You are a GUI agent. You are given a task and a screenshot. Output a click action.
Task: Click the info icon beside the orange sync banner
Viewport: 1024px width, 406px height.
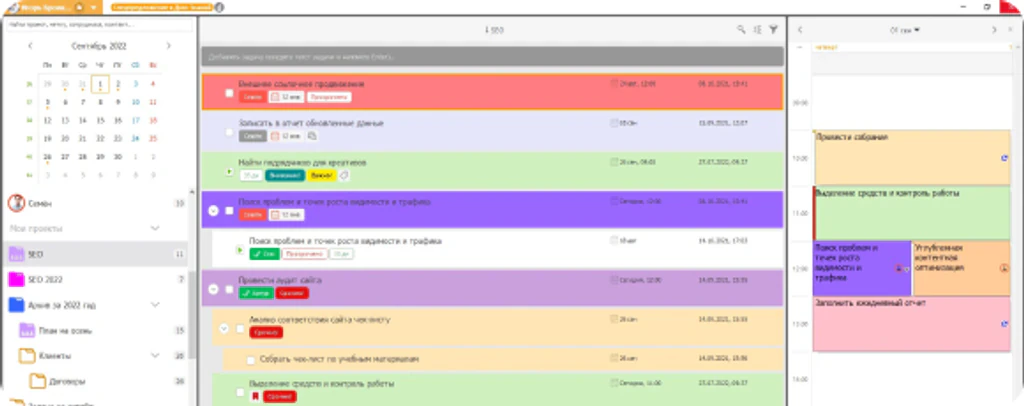(x=219, y=7)
